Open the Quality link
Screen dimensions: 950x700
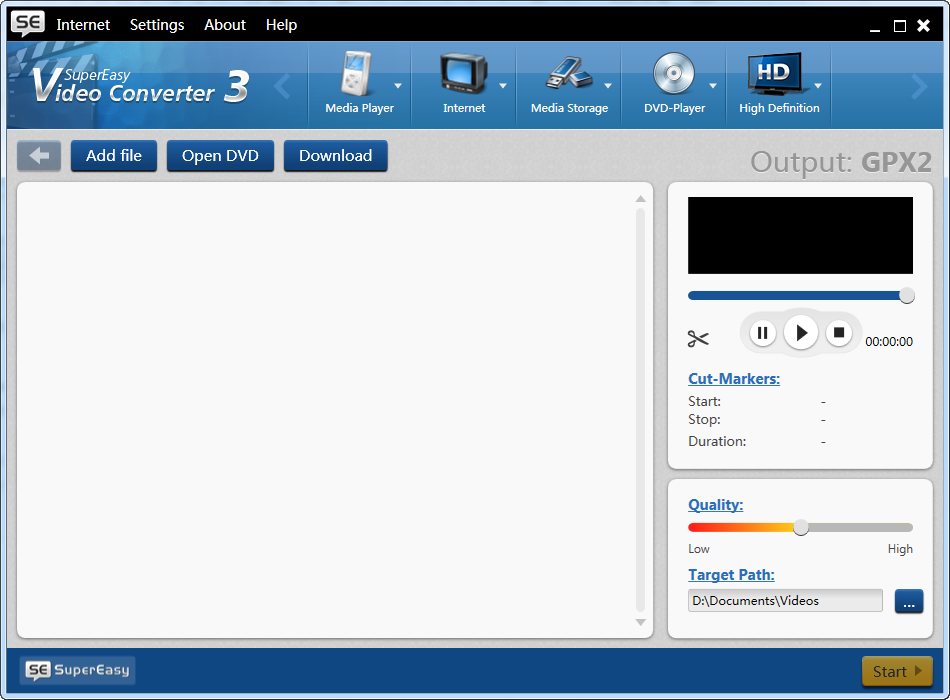(716, 505)
